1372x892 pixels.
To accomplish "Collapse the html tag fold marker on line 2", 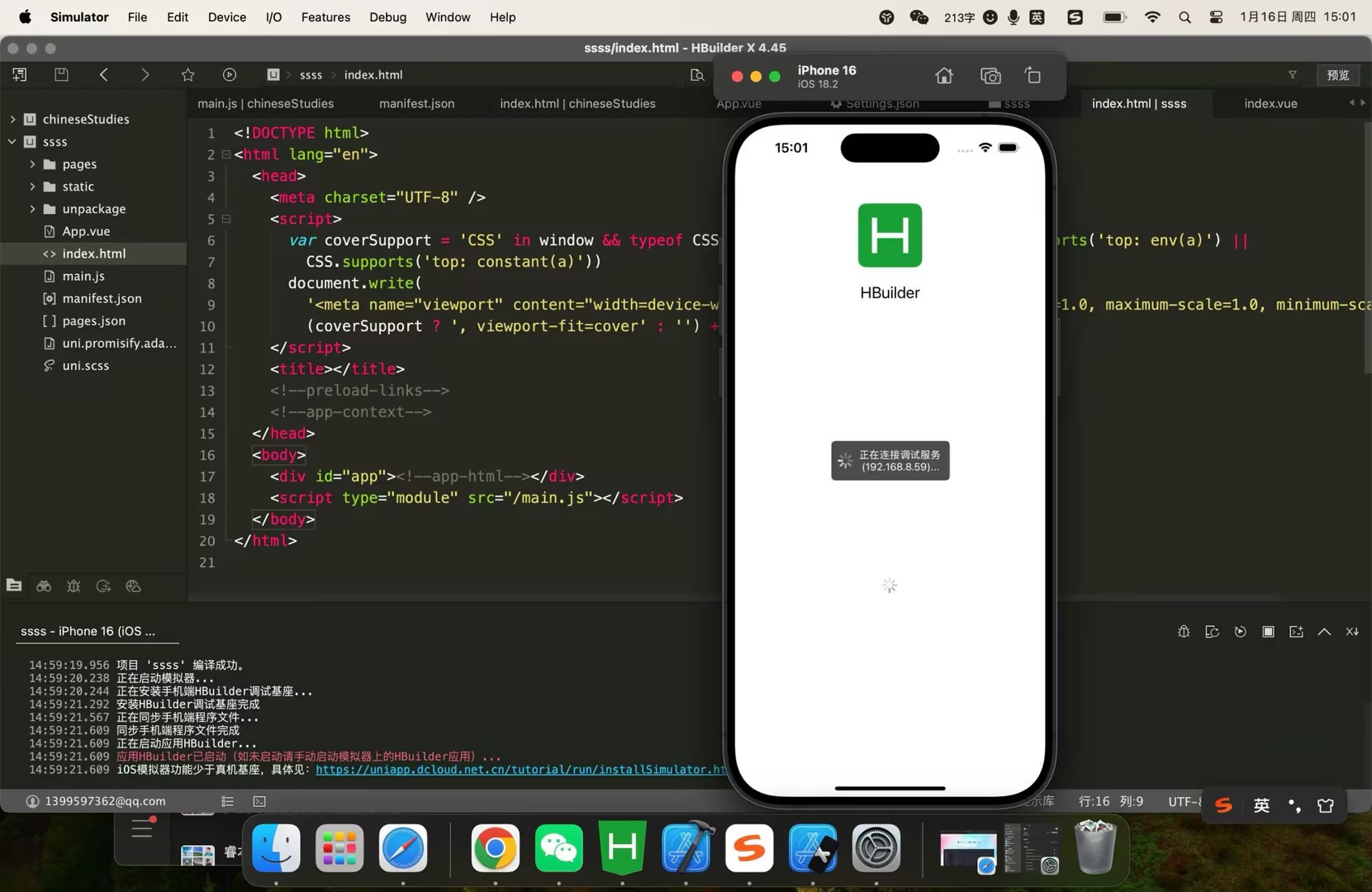I will [x=226, y=154].
